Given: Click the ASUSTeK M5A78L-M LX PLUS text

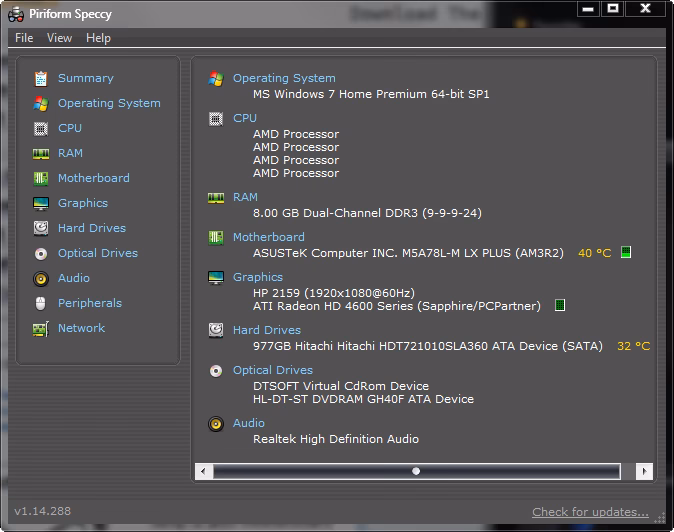Looking at the screenshot, I should (408, 253).
